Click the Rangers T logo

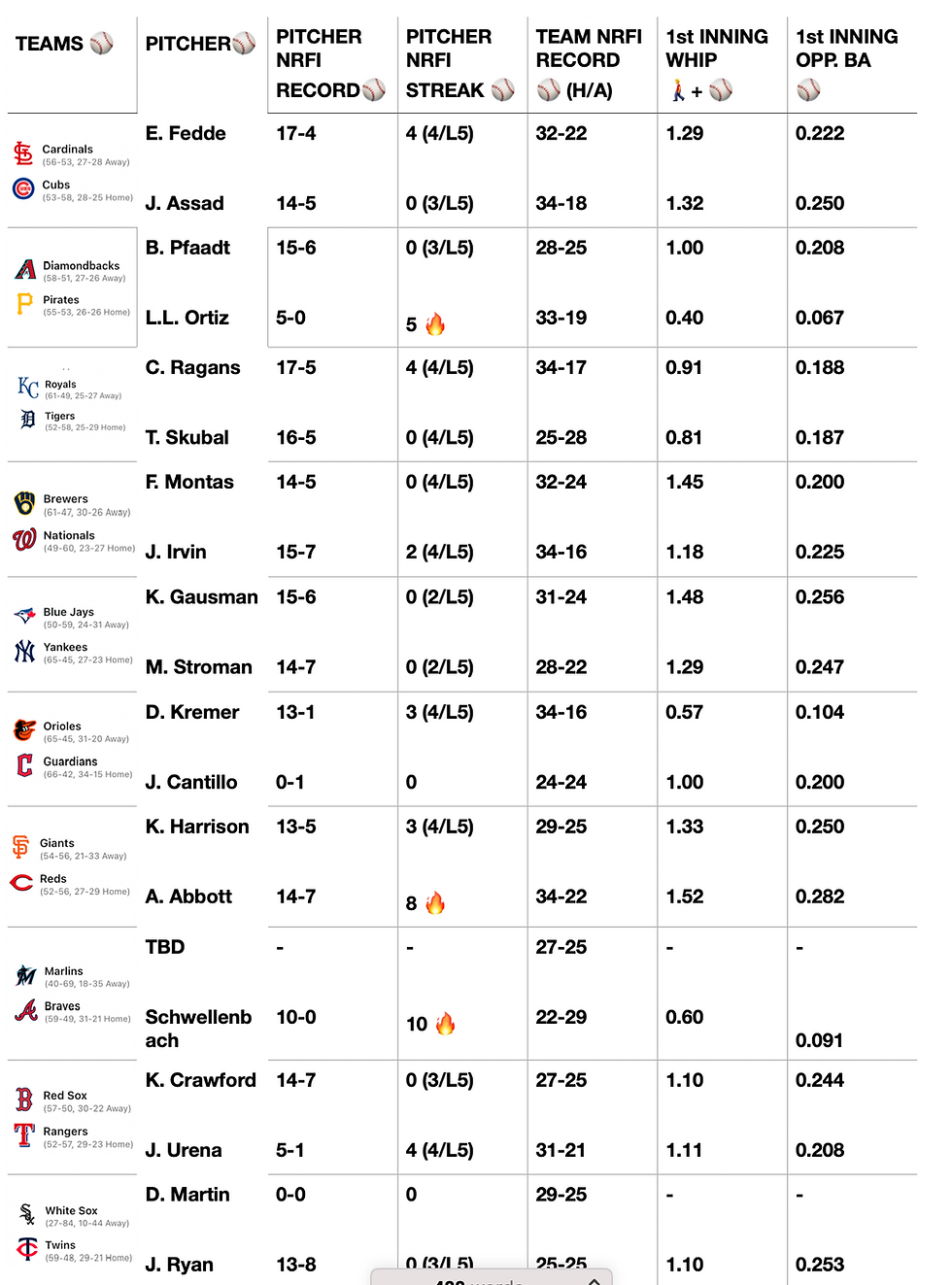pyautogui.click(x=24, y=1134)
